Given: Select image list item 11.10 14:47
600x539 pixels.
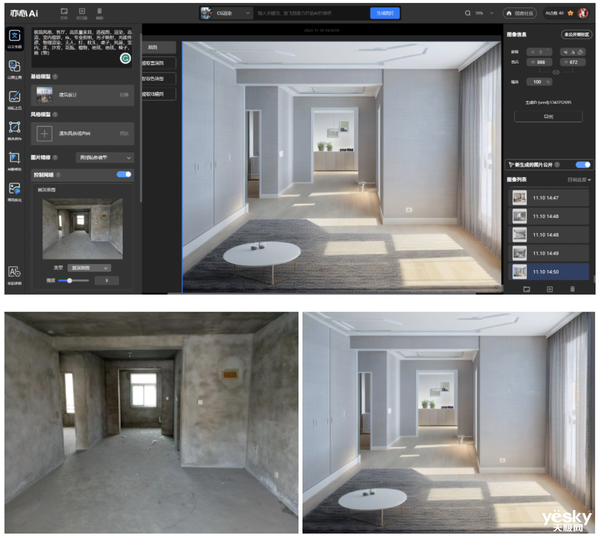Looking at the screenshot, I should pos(549,198).
